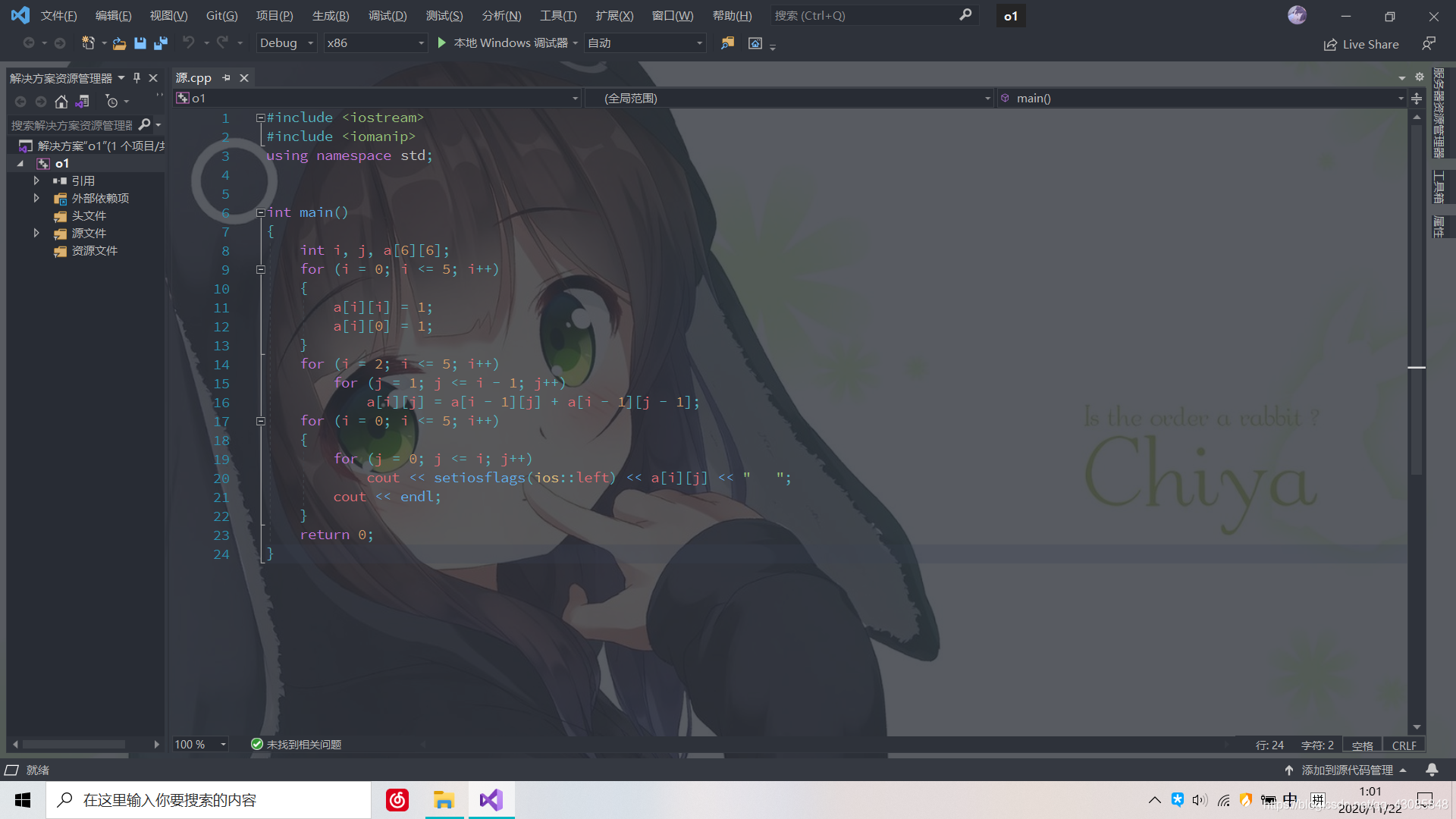Screen dimensions: 1456x819
Task: Expand the 源文件 folder in Solution Explorer
Action: pos(36,233)
